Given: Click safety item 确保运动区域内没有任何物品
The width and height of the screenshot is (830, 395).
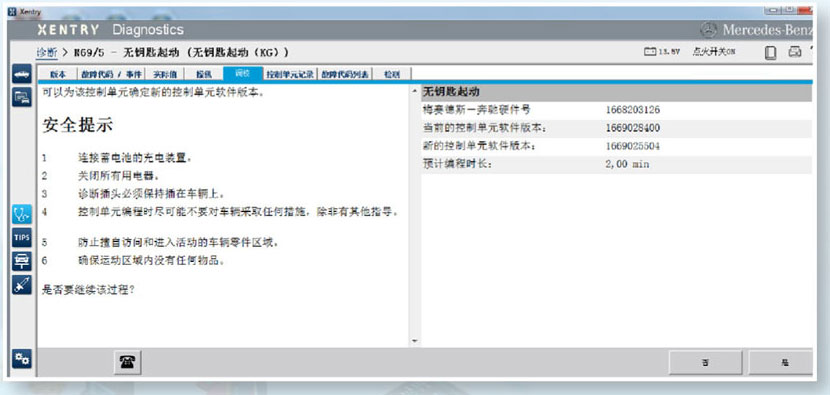Looking at the screenshot, I should click(151, 261).
